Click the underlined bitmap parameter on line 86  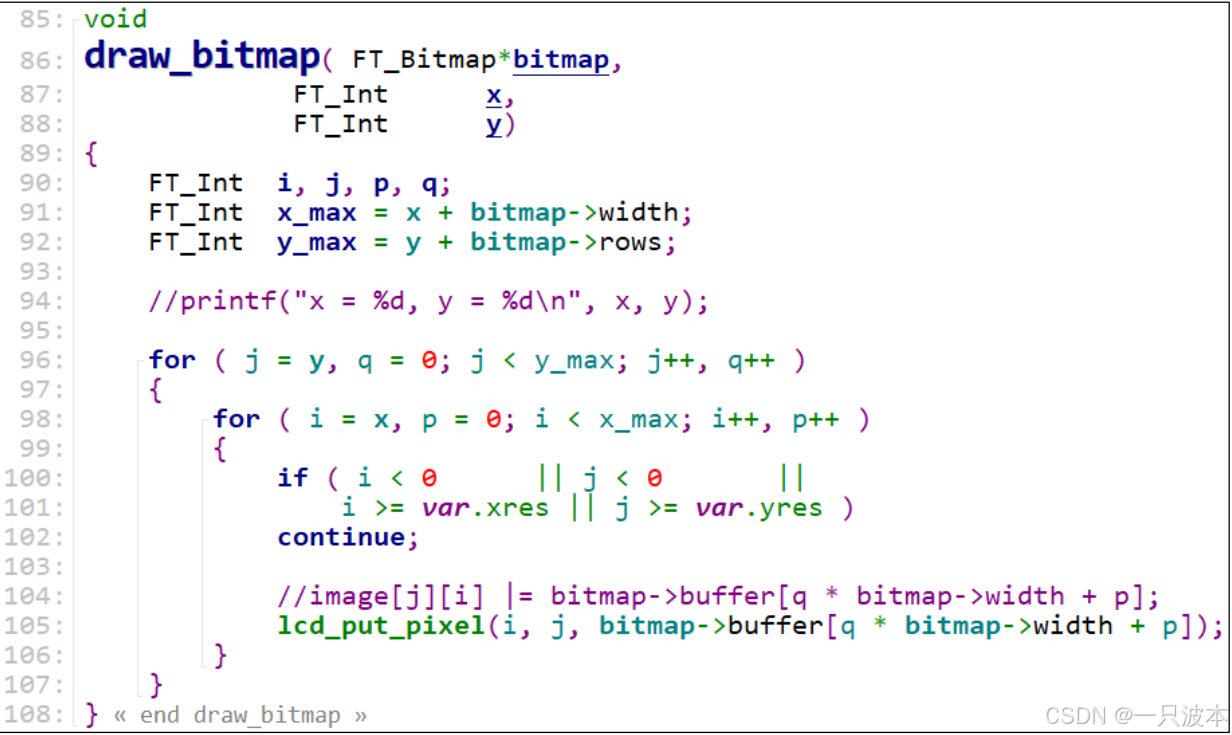click(561, 60)
